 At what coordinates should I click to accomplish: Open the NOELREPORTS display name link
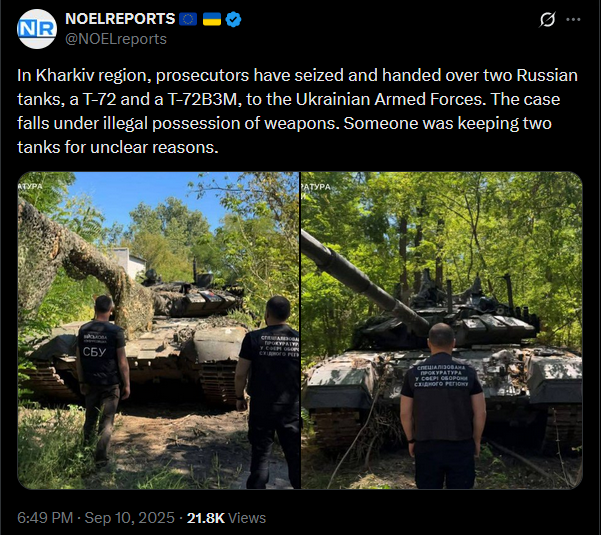click(x=120, y=19)
